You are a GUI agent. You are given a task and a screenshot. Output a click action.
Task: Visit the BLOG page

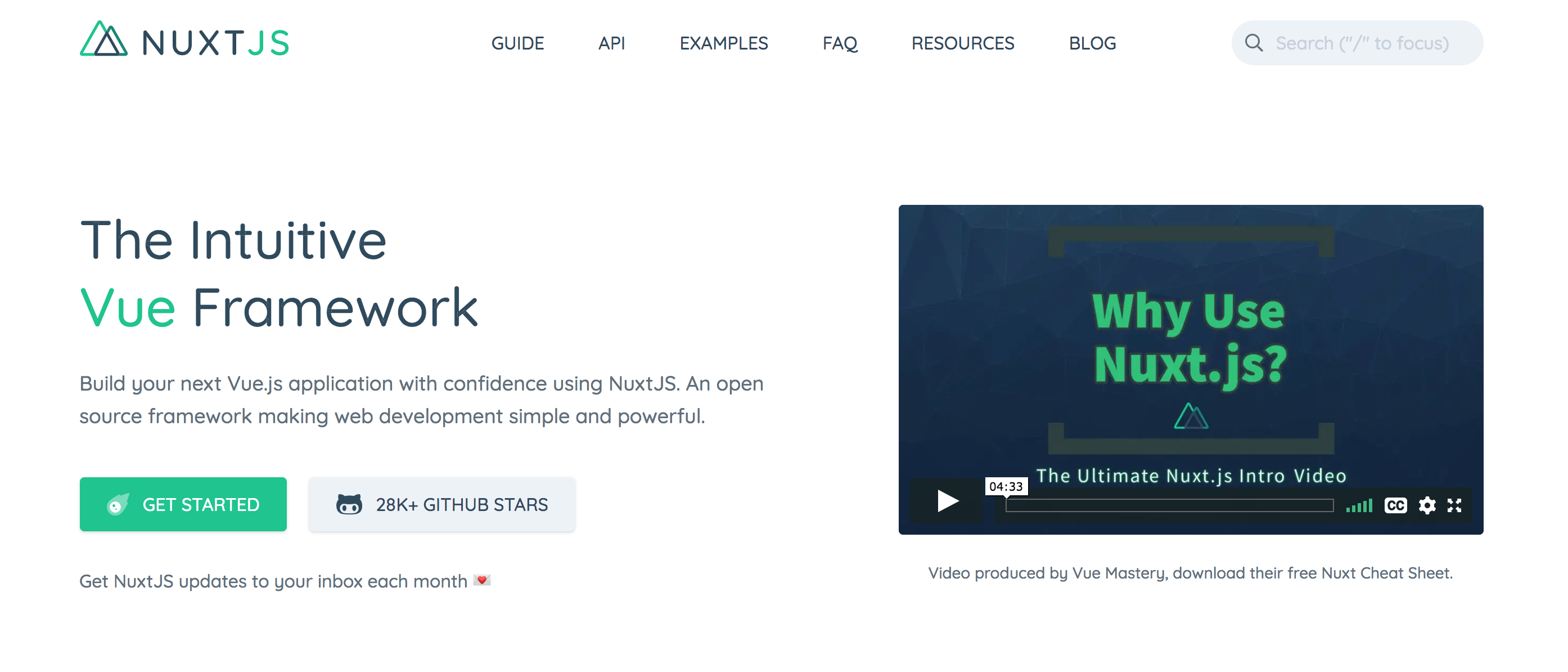[1092, 43]
